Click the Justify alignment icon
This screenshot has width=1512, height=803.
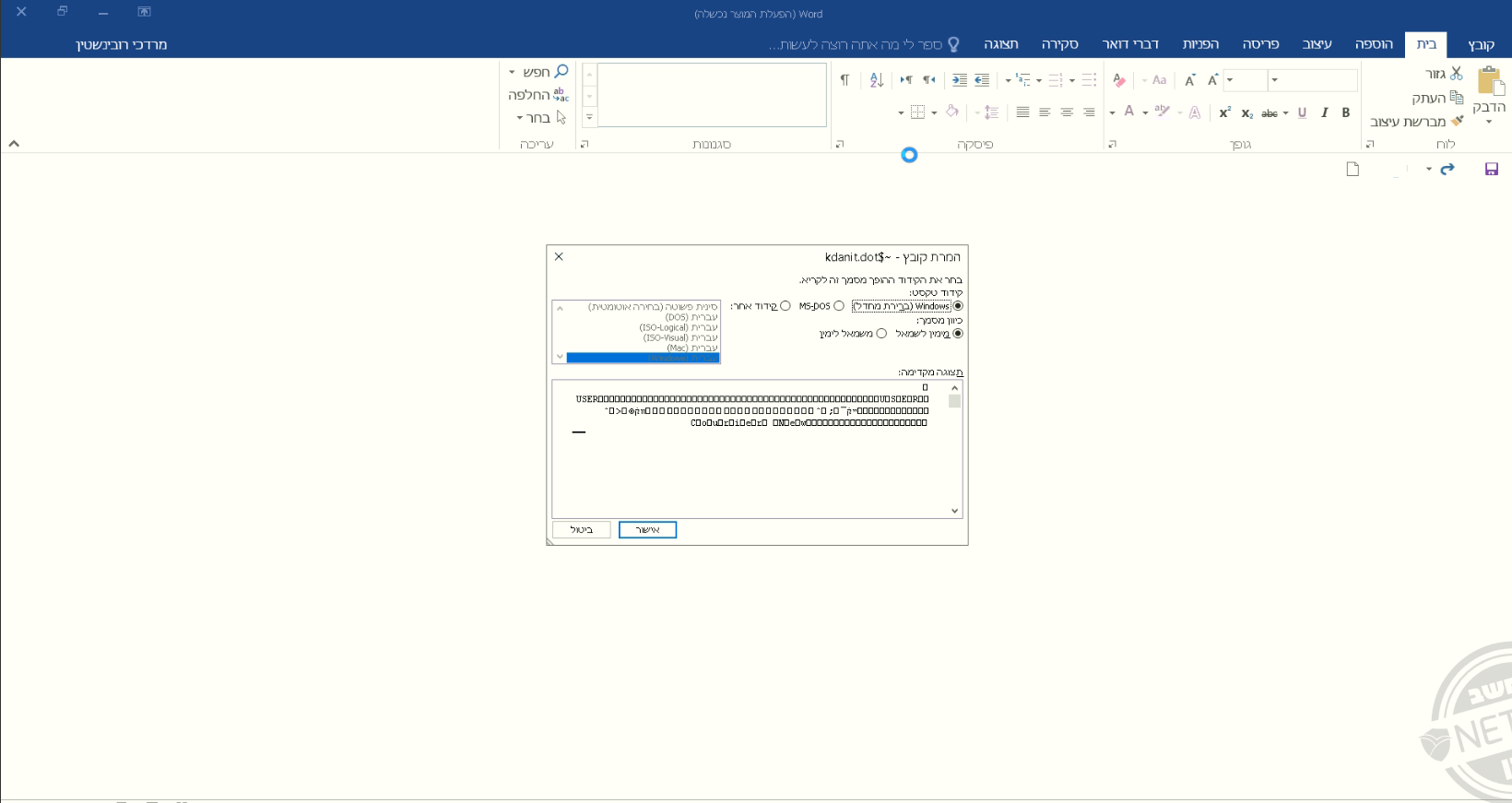(x=1022, y=112)
